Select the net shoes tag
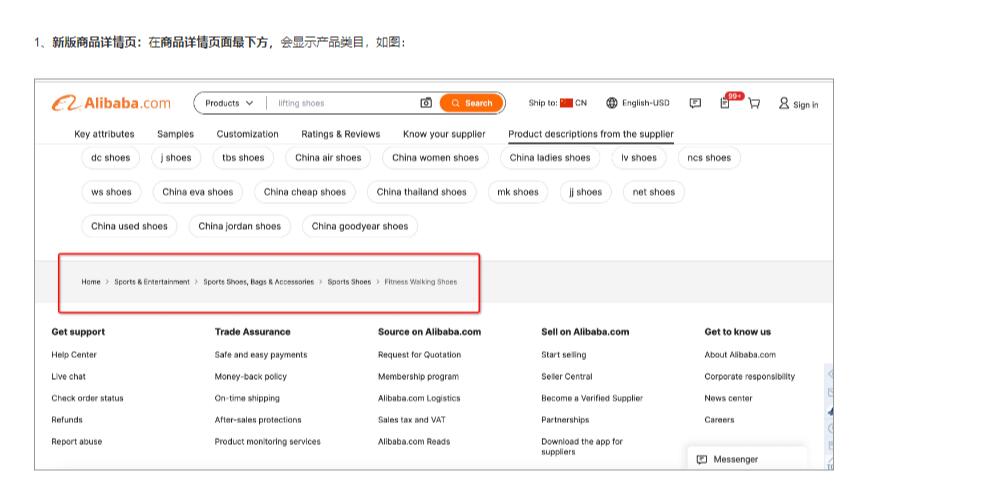Viewport: 990px width, 495px height. (654, 192)
